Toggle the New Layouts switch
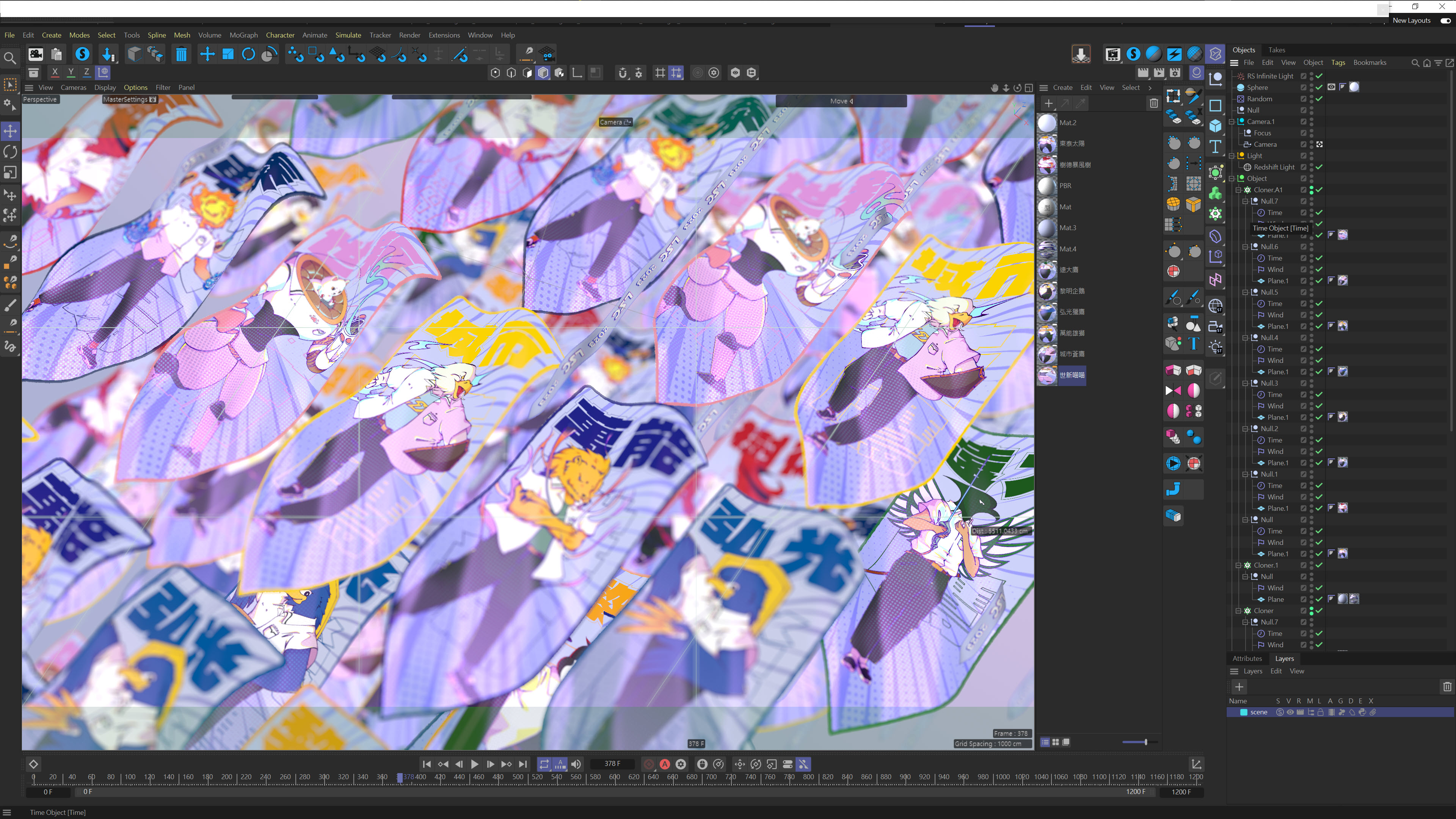1456x819 pixels. coord(1445,20)
